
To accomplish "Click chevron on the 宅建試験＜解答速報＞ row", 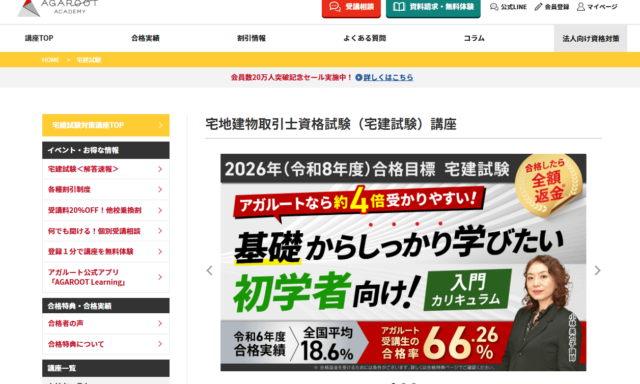I will (160, 169).
